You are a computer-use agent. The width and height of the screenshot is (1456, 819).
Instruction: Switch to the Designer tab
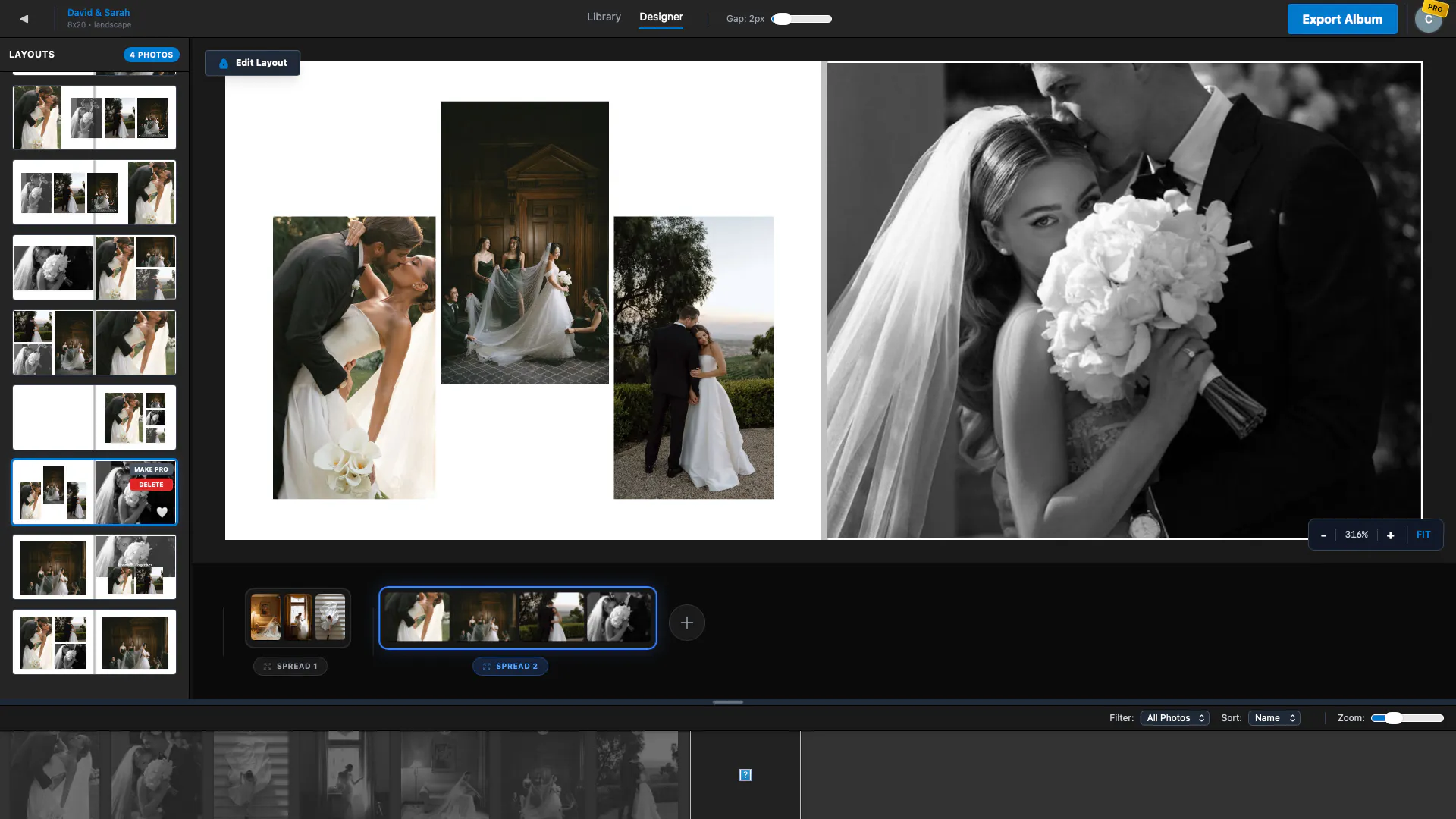tap(661, 17)
